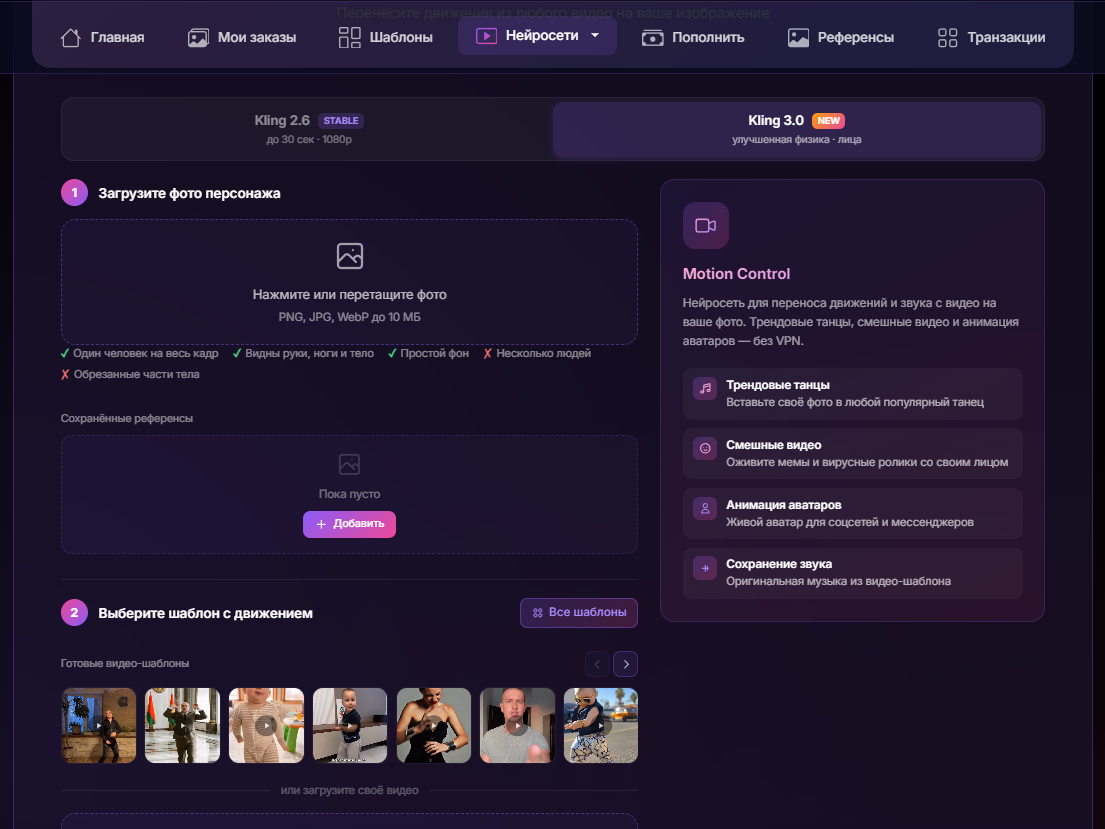Go to previous templates with left arrow

pos(597,664)
